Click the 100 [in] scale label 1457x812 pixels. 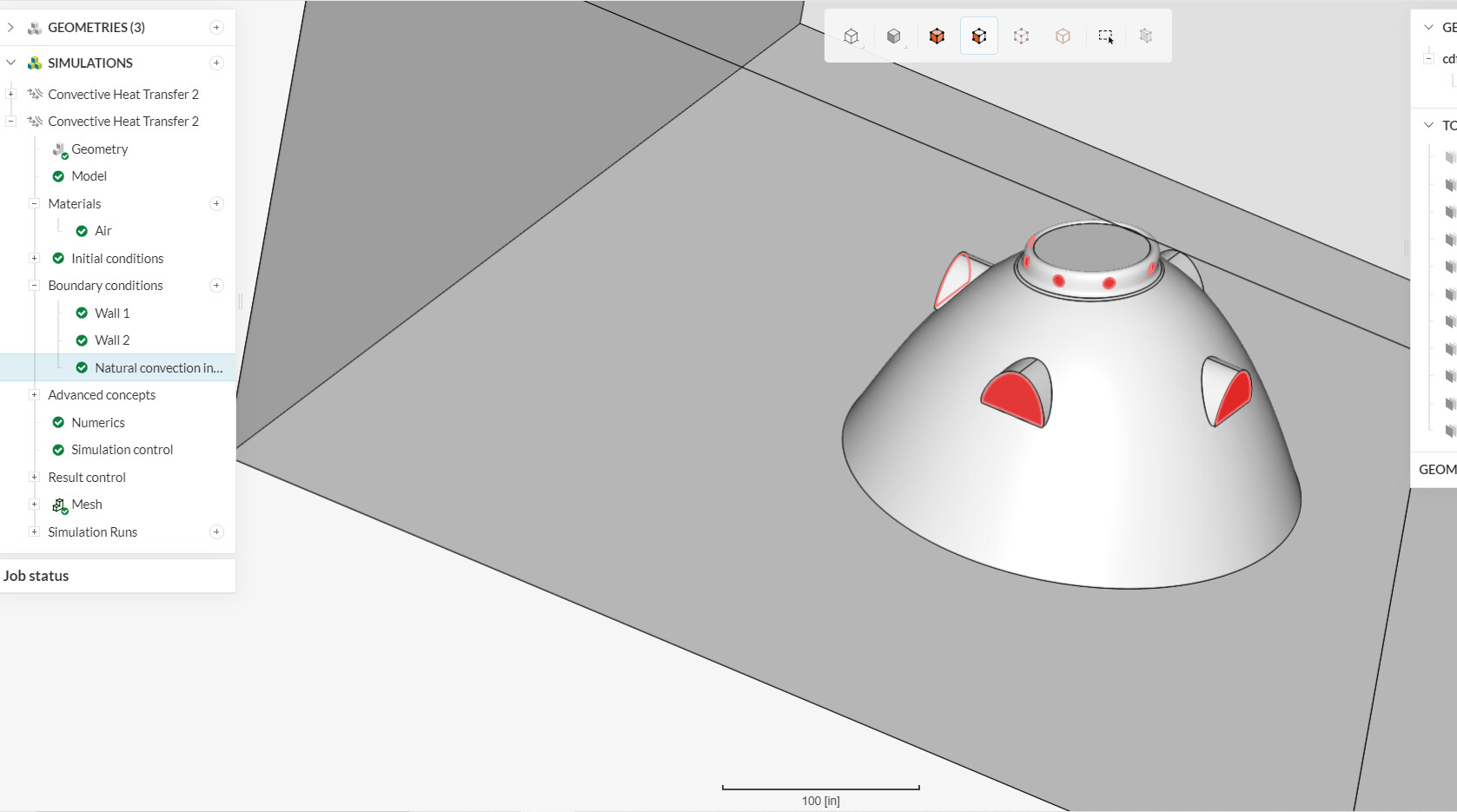[x=820, y=801]
